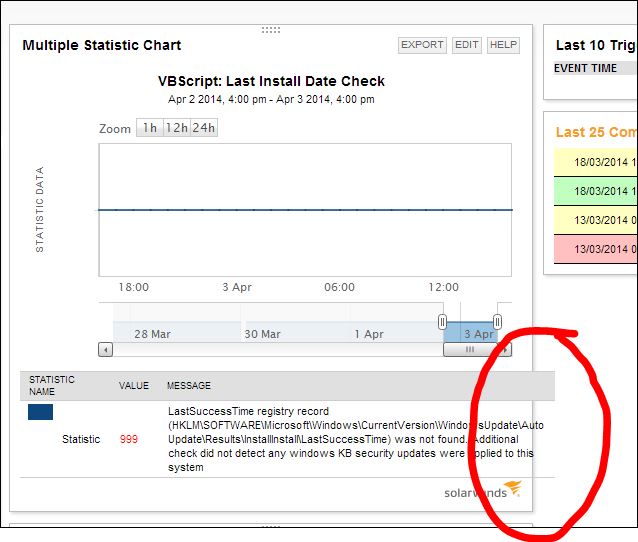The image size is (638, 542).
Task: Click the STATISTIC NAME column header
Action: point(52,385)
